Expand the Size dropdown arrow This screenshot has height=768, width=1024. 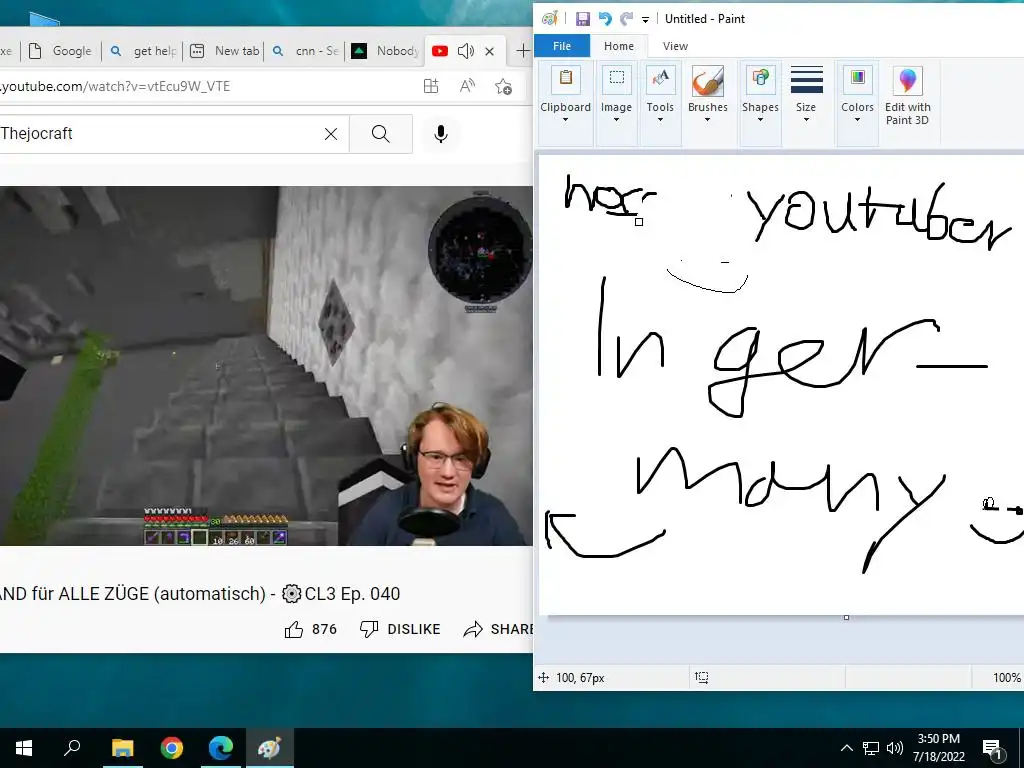tap(806, 120)
